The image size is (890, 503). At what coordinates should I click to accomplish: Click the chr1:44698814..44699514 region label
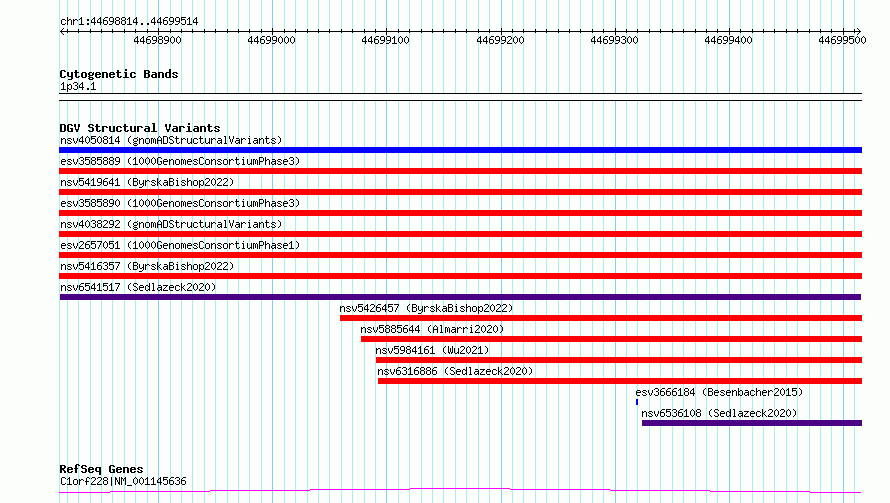[x=129, y=22]
